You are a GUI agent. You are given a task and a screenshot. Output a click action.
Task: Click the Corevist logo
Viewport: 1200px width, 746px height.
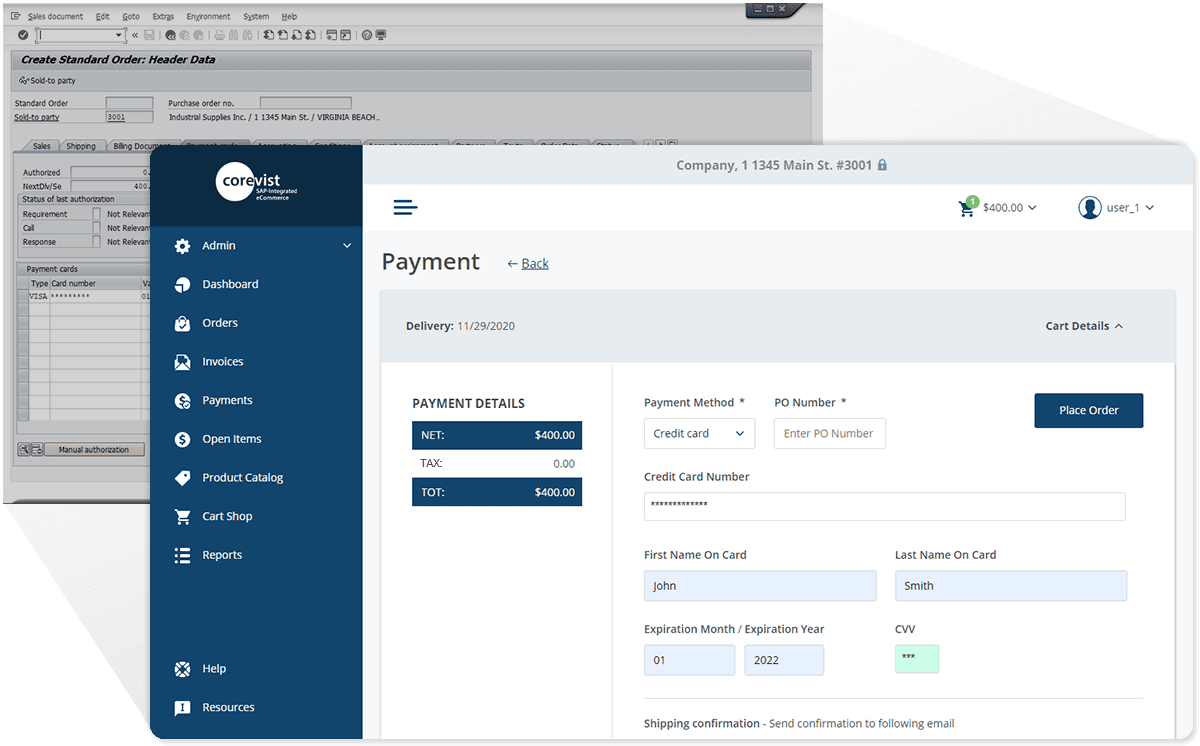pyautogui.click(x=256, y=183)
